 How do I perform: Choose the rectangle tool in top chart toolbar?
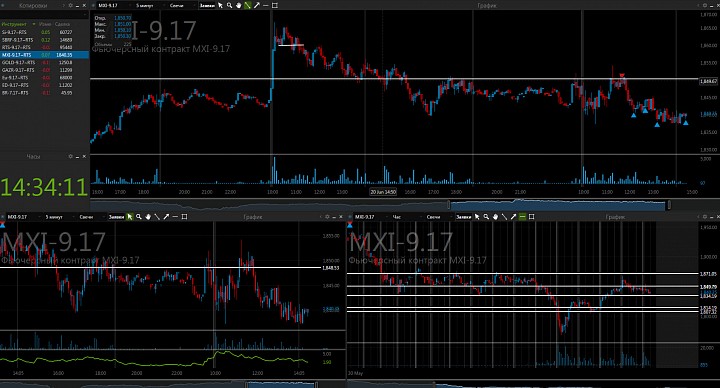[275, 6]
